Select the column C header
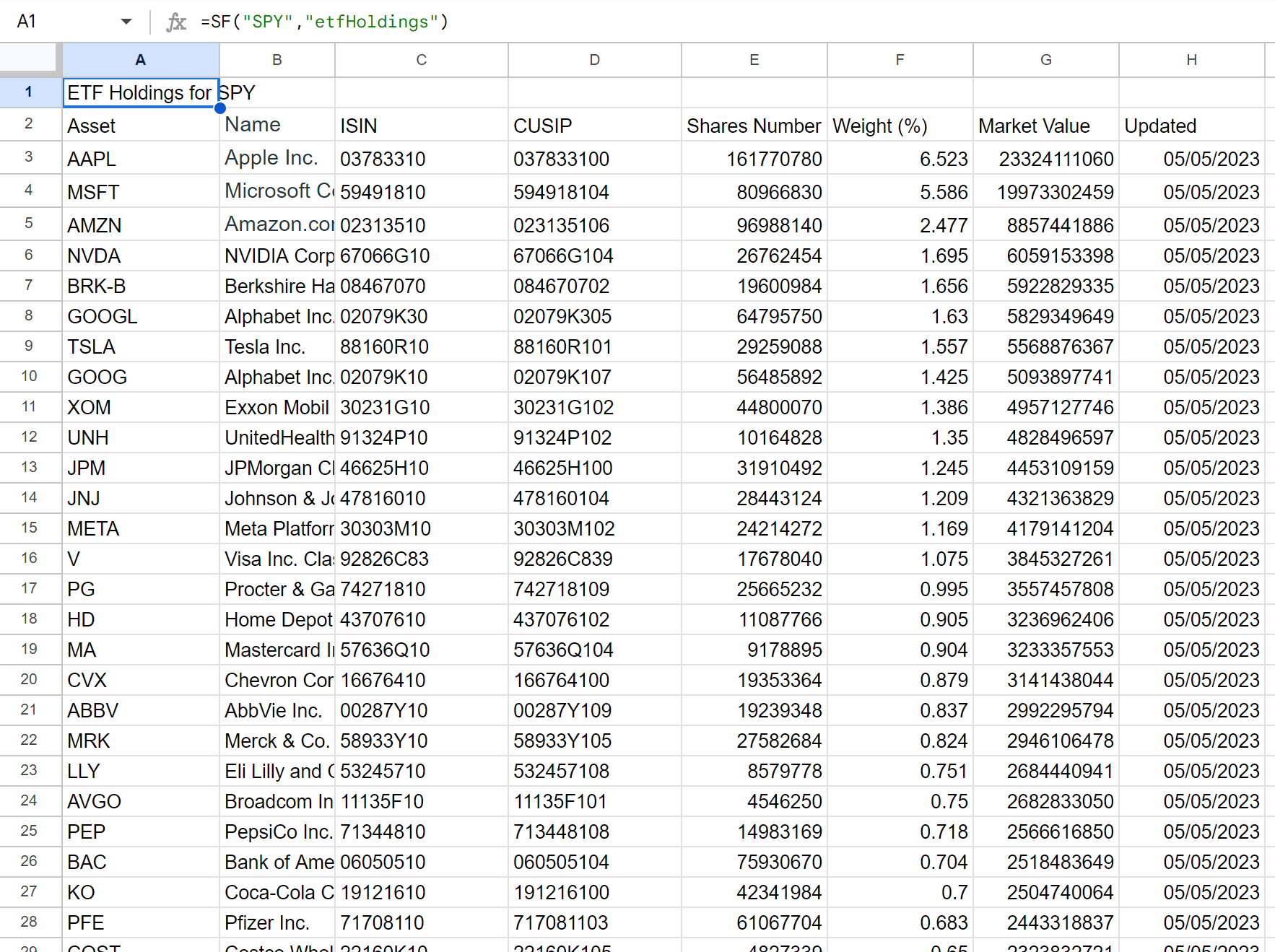This screenshot has height=952, width=1275. pos(422,60)
